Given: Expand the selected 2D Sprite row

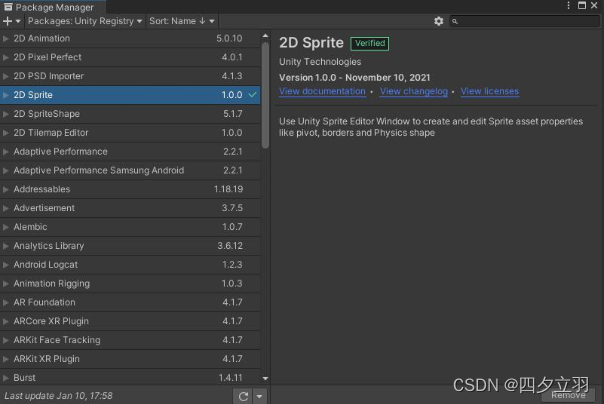Looking at the screenshot, I should (x=5, y=95).
